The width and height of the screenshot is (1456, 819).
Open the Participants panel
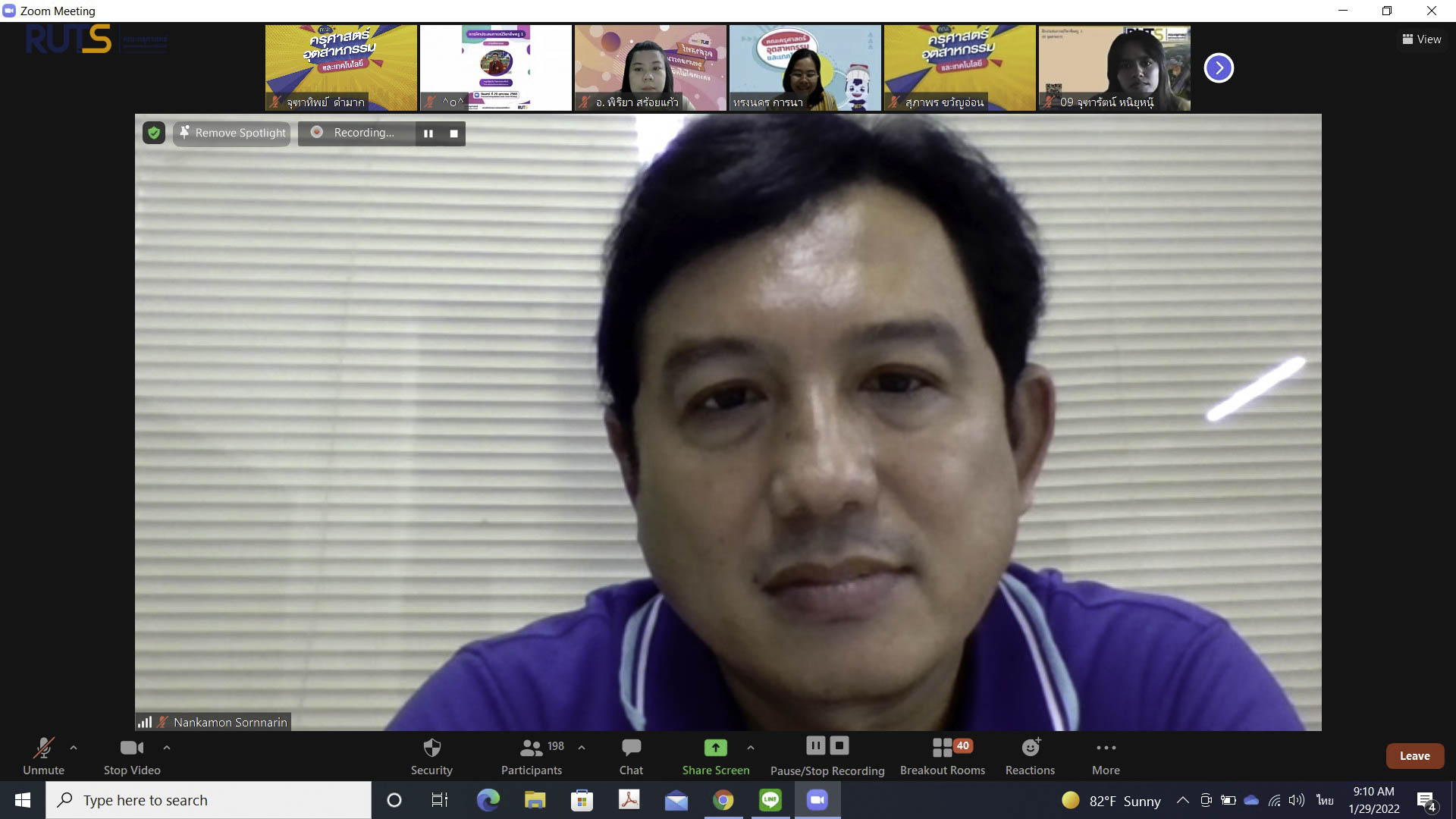click(532, 756)
